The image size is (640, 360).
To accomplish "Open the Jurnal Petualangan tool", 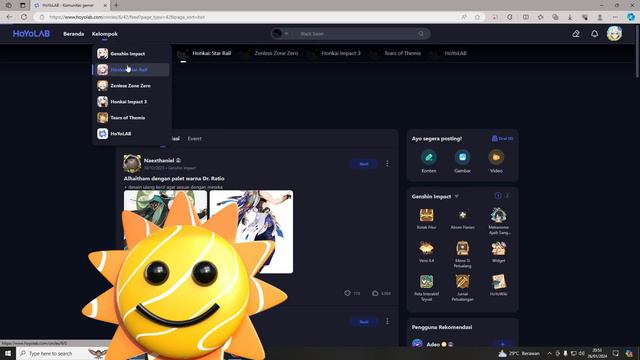I will (x=462, y=288).
